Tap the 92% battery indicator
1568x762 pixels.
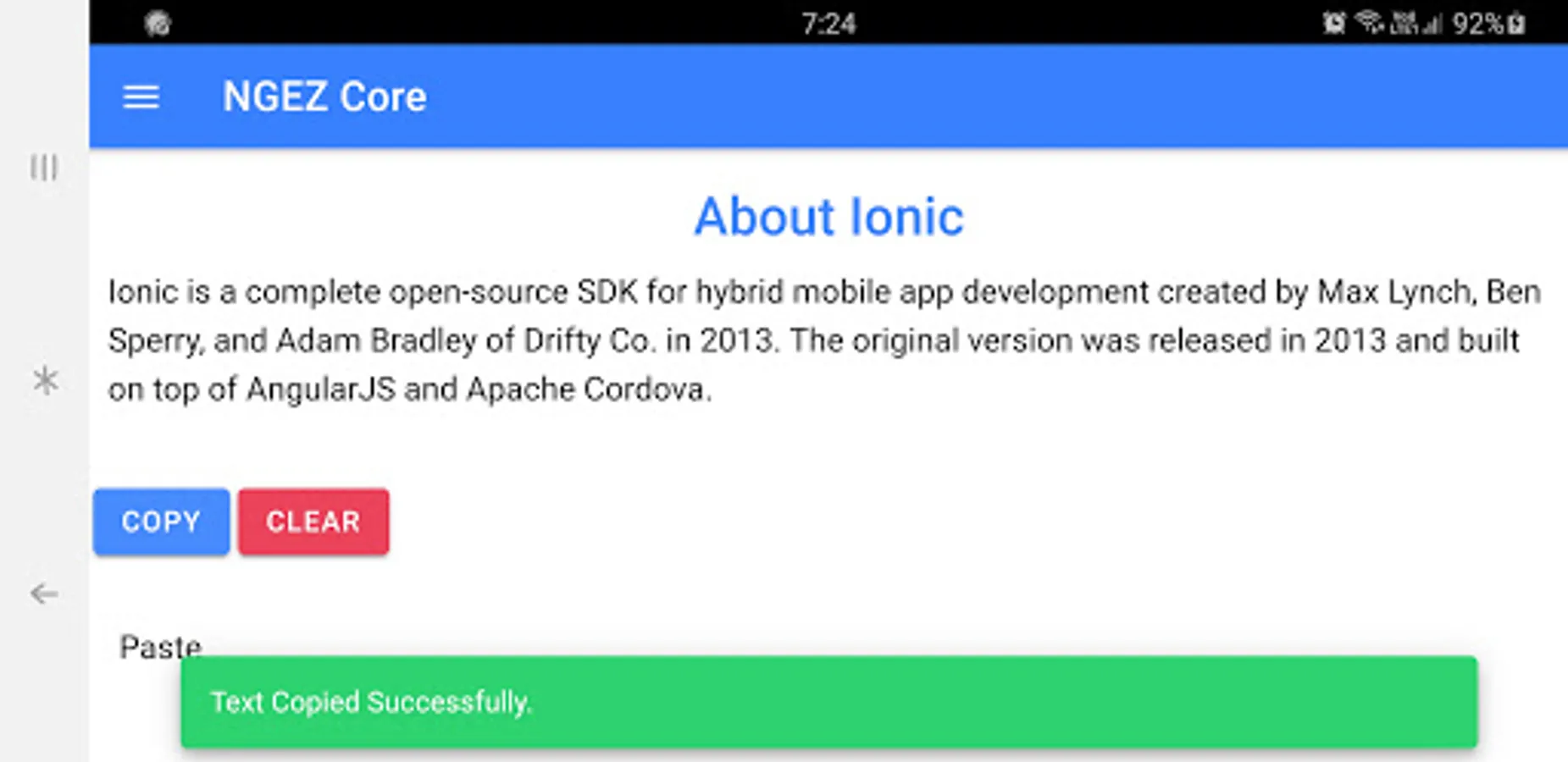tap(1488, 24)
